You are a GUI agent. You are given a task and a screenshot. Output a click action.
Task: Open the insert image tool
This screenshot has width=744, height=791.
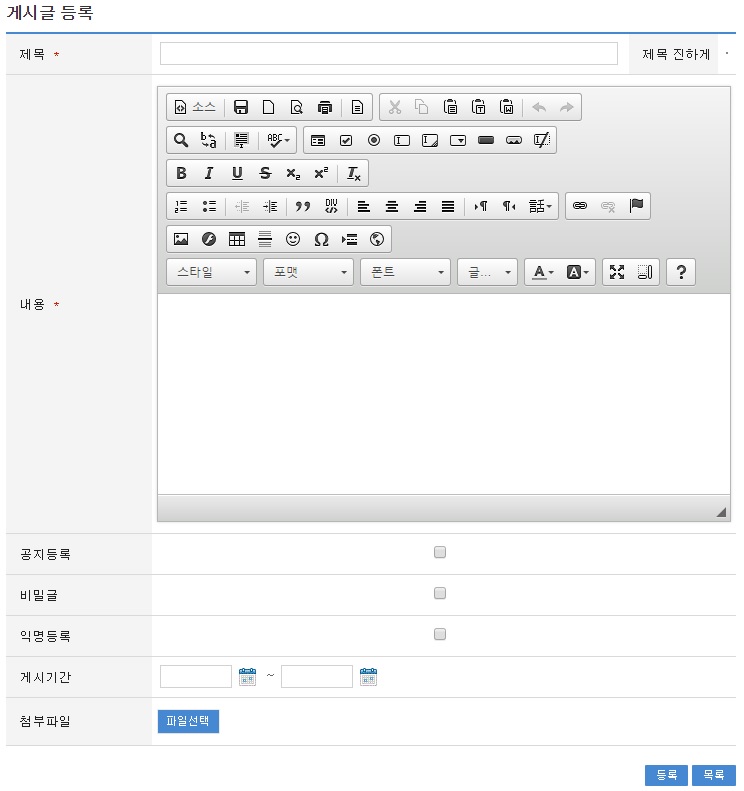pos(181,239)
